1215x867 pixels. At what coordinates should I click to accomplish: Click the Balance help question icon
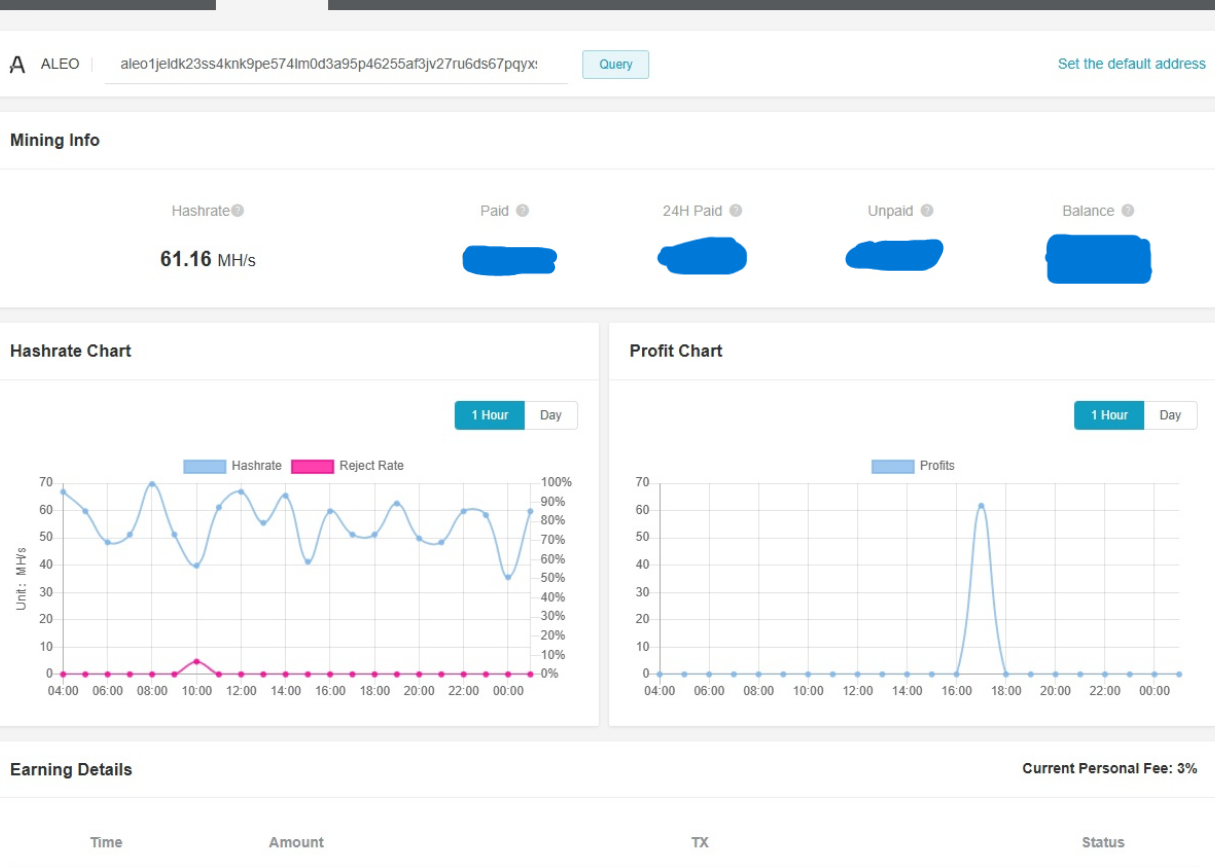tap(1128, 211)
